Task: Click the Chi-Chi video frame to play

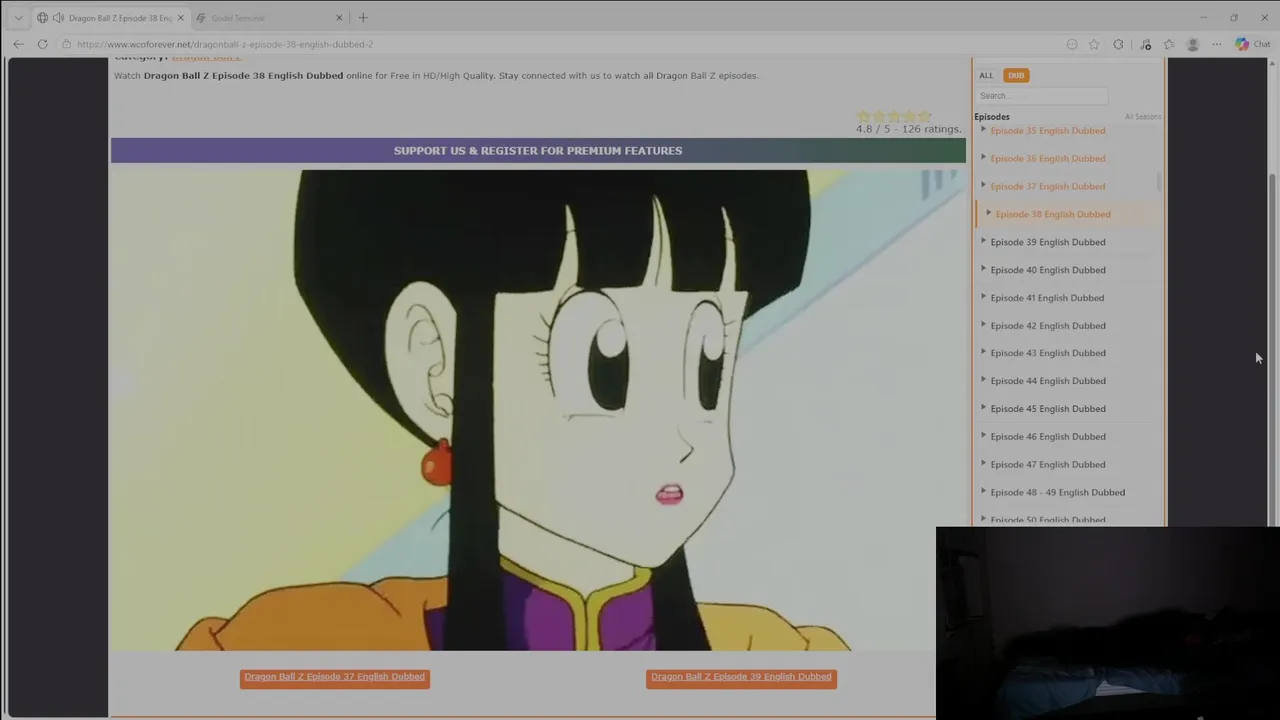Action: pyautogui.click(x=538, y=410)
